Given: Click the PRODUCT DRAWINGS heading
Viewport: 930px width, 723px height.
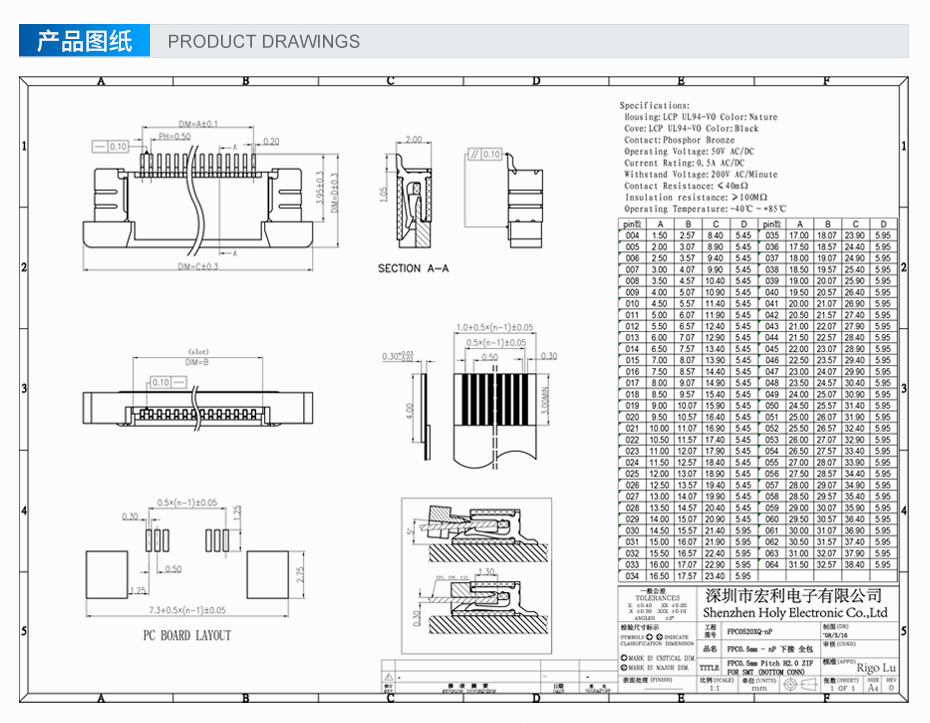Looking at the screenshot, I should 263,42.
